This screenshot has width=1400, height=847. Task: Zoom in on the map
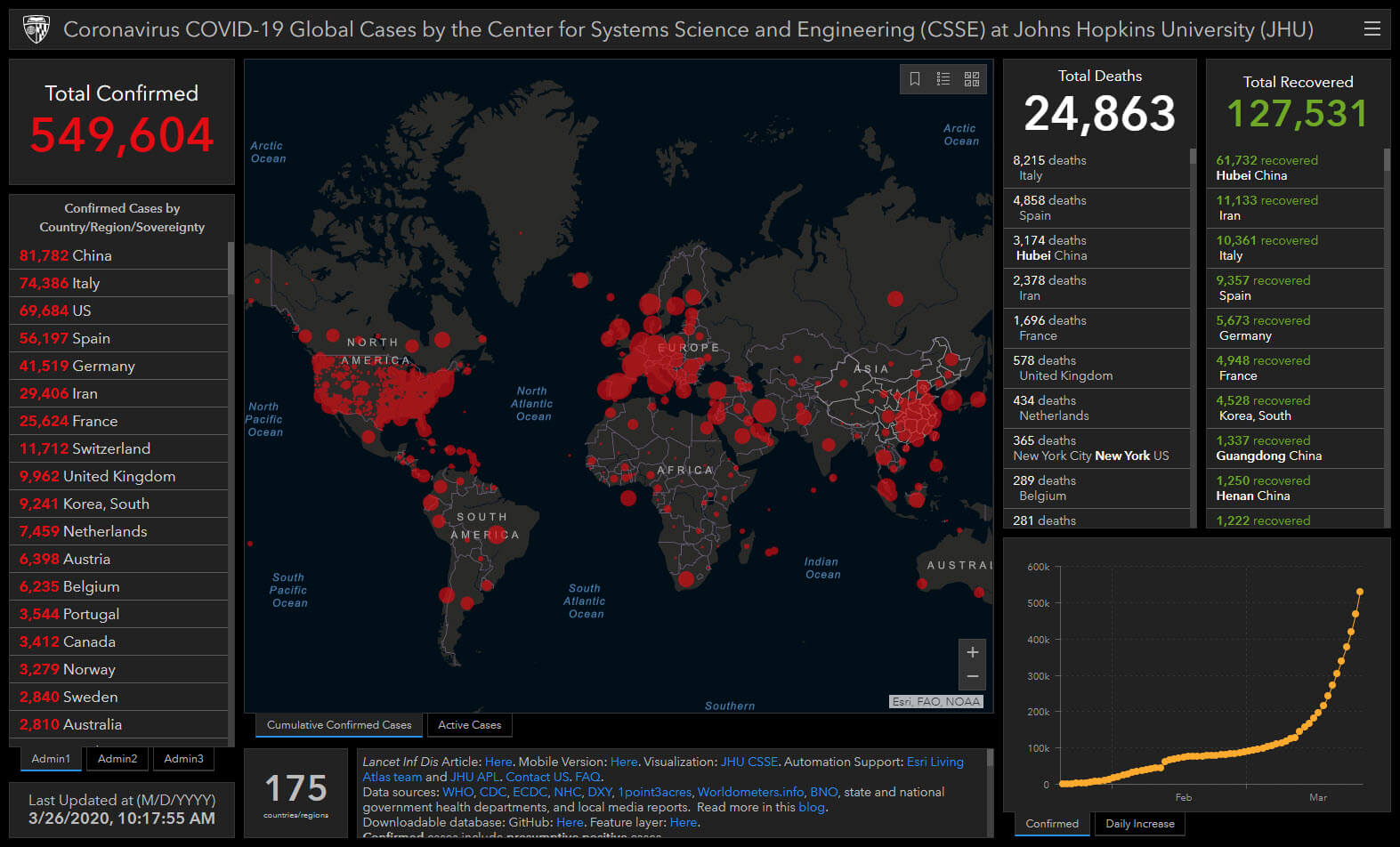click(x=972, y=652)
